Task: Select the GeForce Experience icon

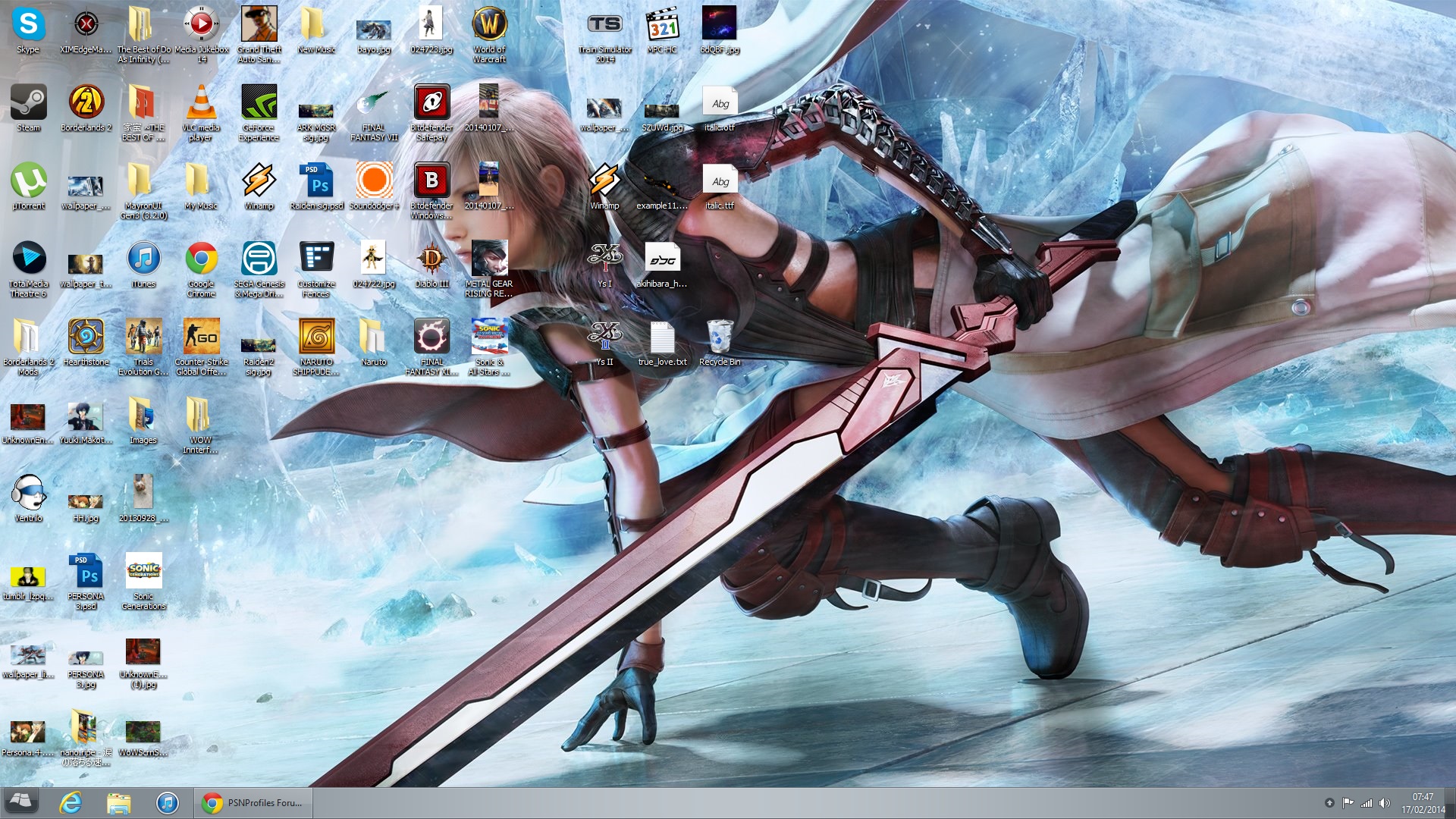Action: (x=259, y=104)
